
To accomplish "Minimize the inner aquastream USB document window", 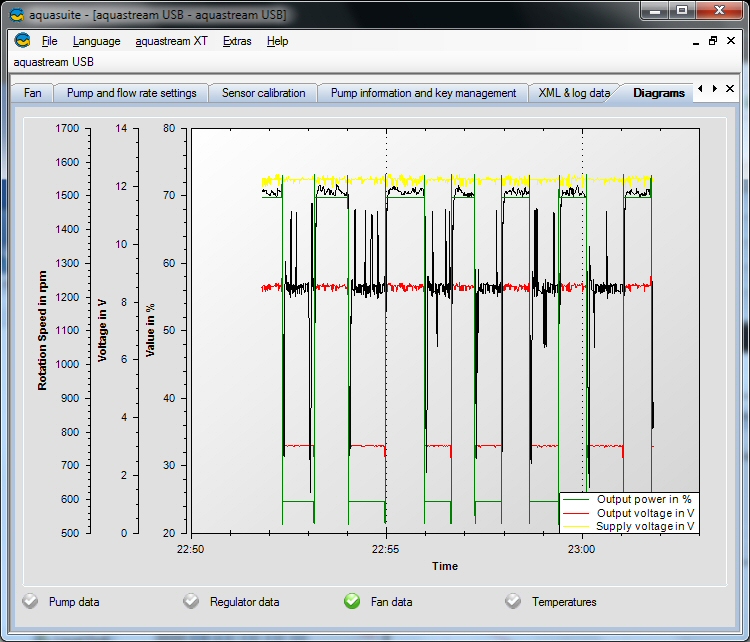I will tap(697, 41).
